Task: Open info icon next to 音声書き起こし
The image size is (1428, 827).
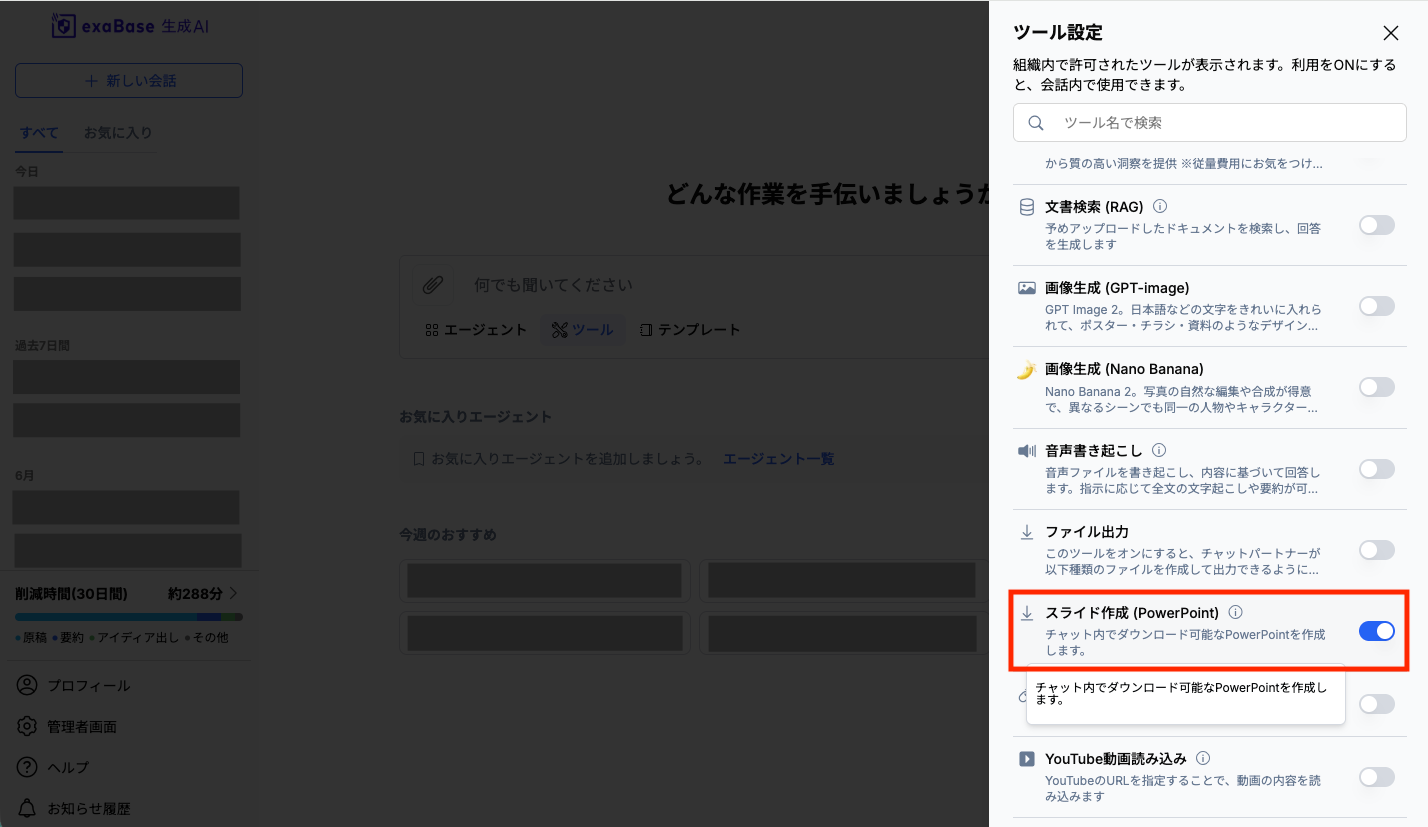Action: [1158, 450]
